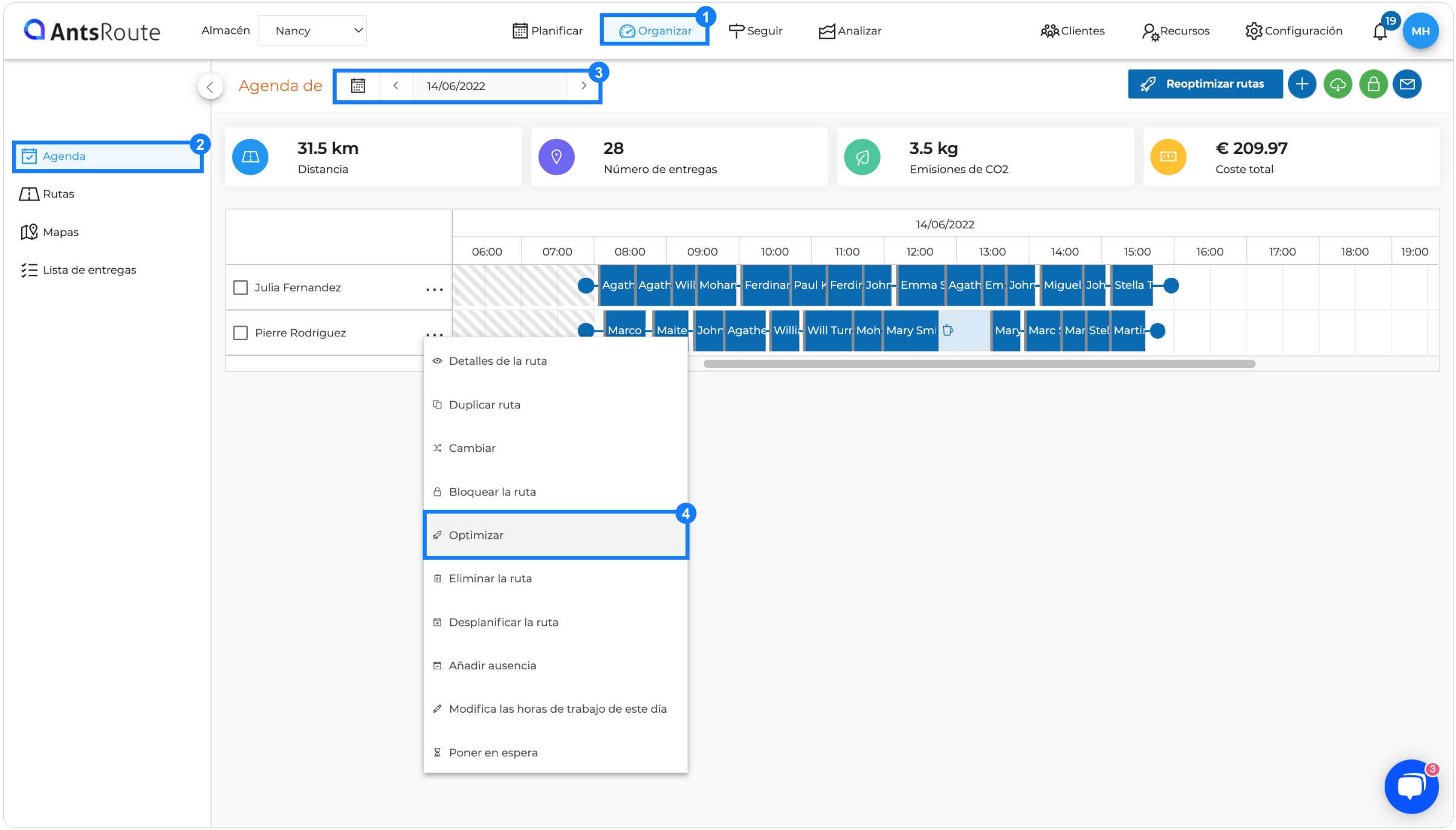Open the calendar date picker icon

[358, 86]
